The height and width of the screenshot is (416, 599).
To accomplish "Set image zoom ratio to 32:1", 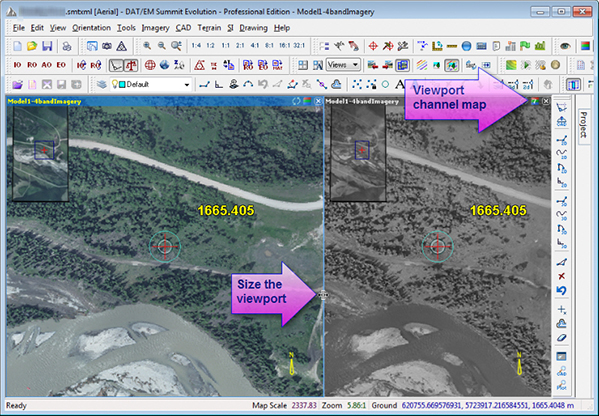I will [299, 45].
